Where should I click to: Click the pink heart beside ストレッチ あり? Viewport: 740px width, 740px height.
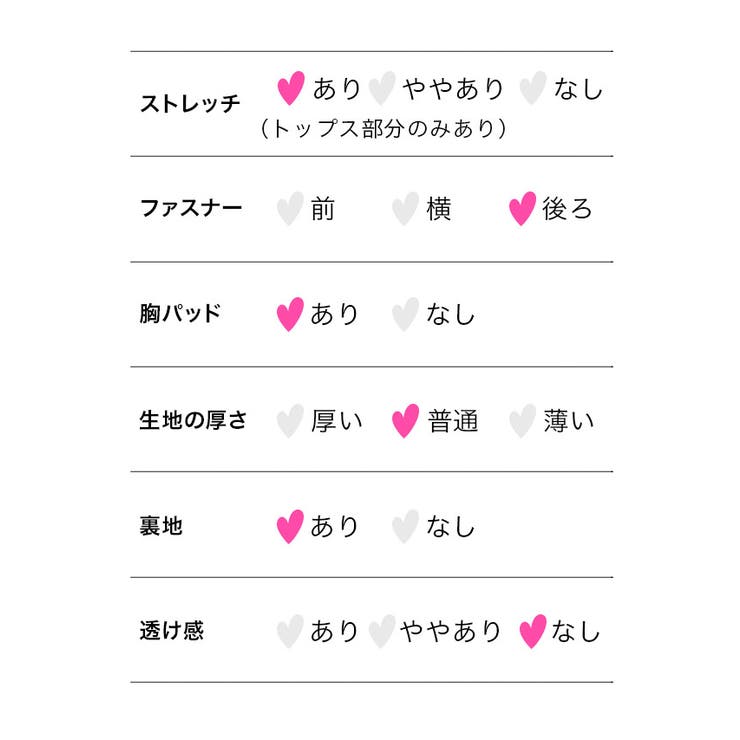(x=291, y=88)
